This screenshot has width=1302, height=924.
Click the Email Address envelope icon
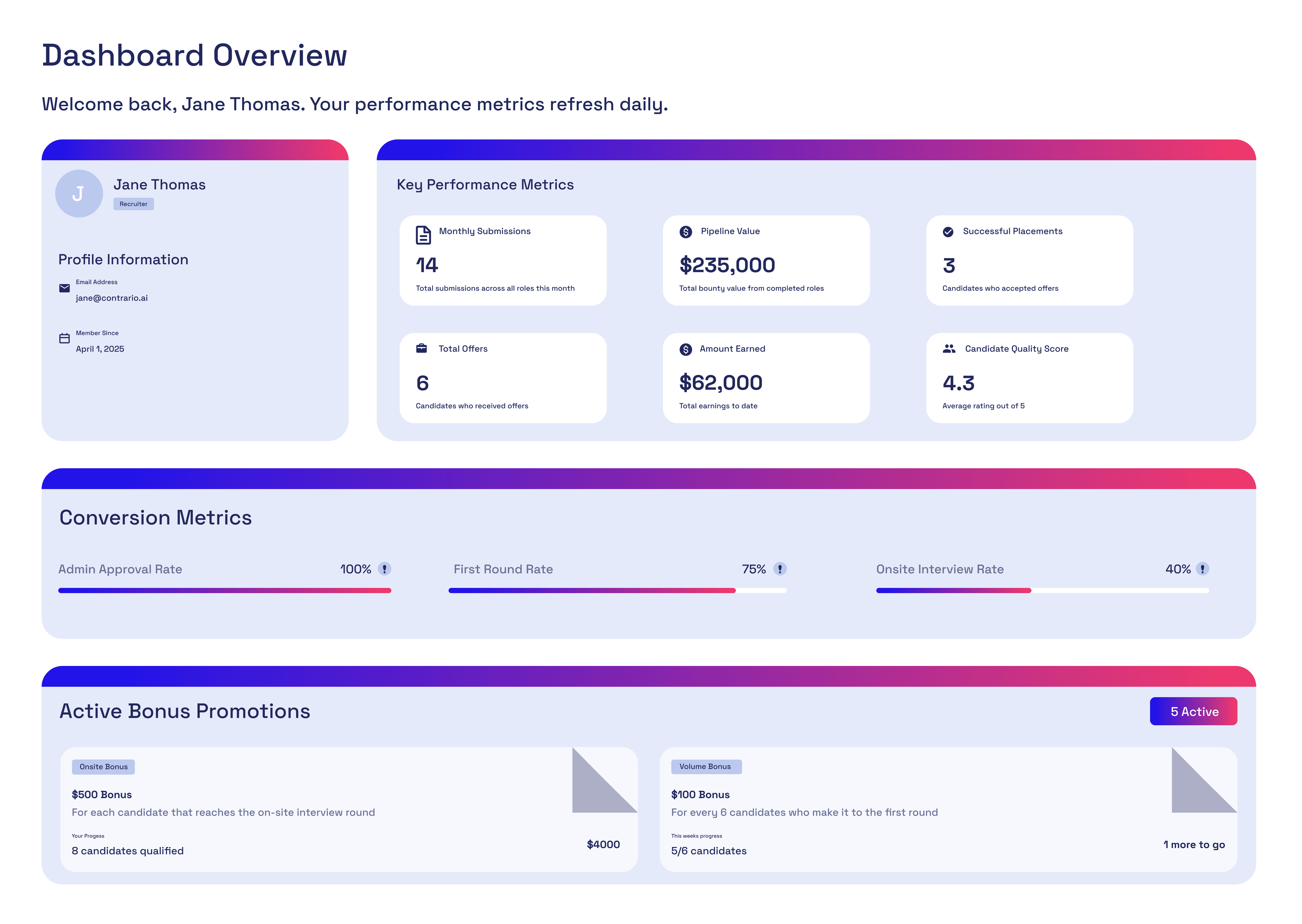(64, 288)
